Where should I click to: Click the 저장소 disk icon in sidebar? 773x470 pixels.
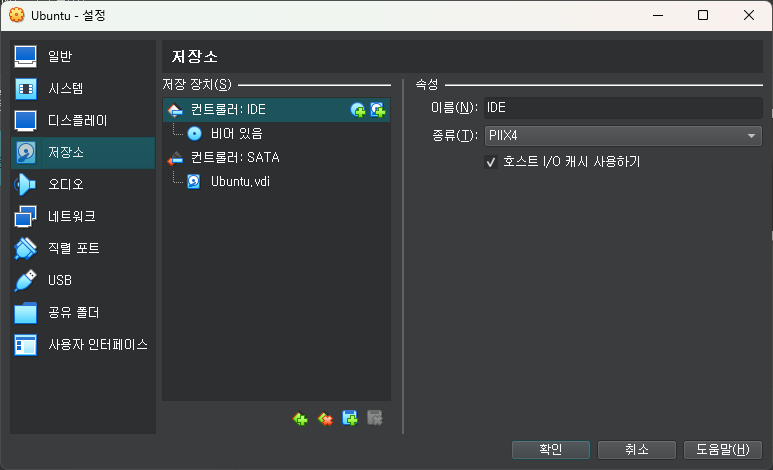[26, 153]
